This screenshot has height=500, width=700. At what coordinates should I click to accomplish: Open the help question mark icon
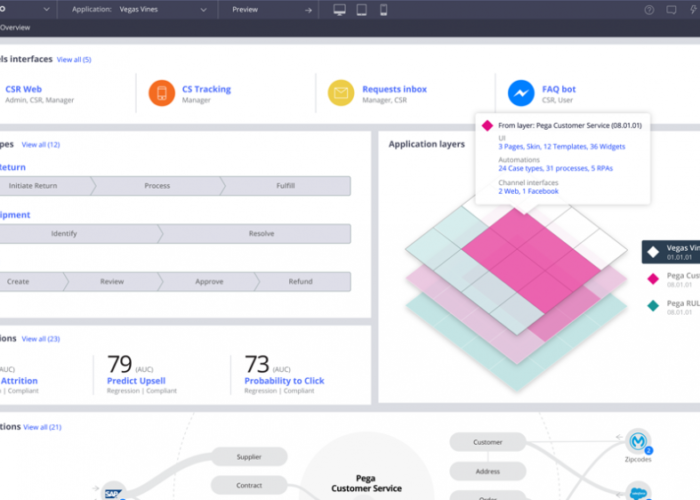[x=649, y=10]
